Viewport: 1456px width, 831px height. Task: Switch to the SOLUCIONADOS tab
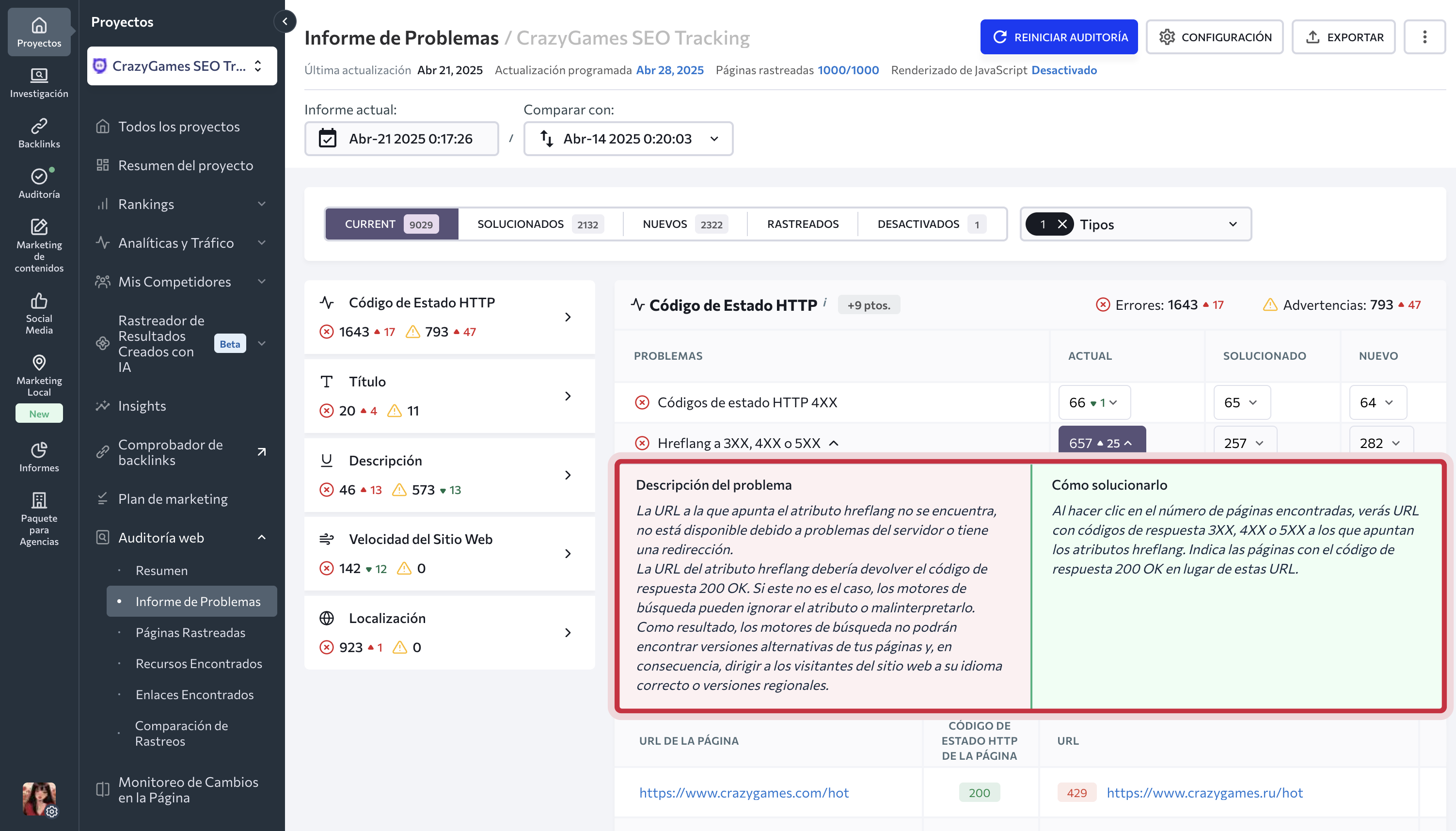(x=540, y=224)
